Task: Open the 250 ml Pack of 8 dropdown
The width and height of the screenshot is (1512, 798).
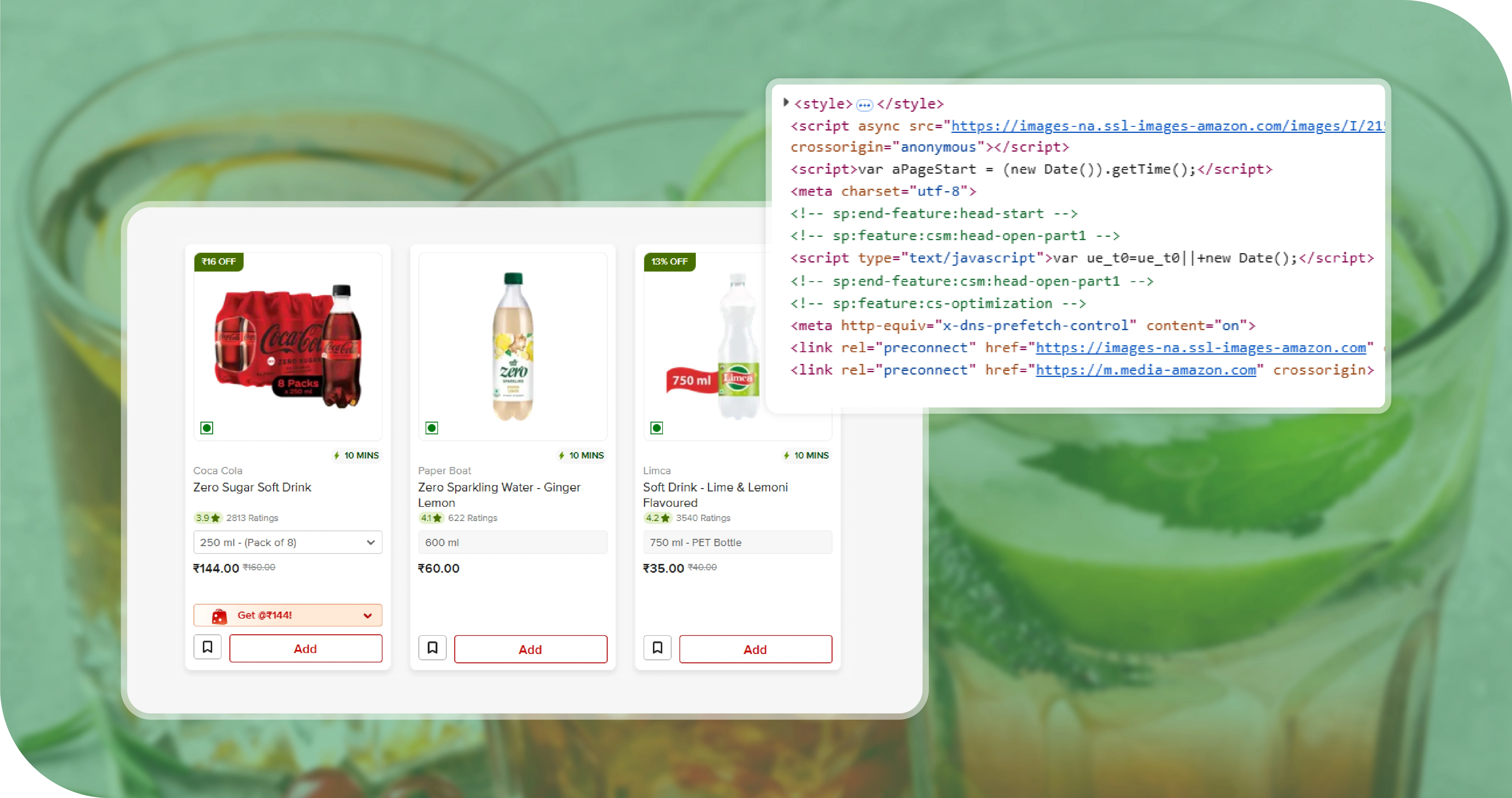Action: tap(288, 542)
